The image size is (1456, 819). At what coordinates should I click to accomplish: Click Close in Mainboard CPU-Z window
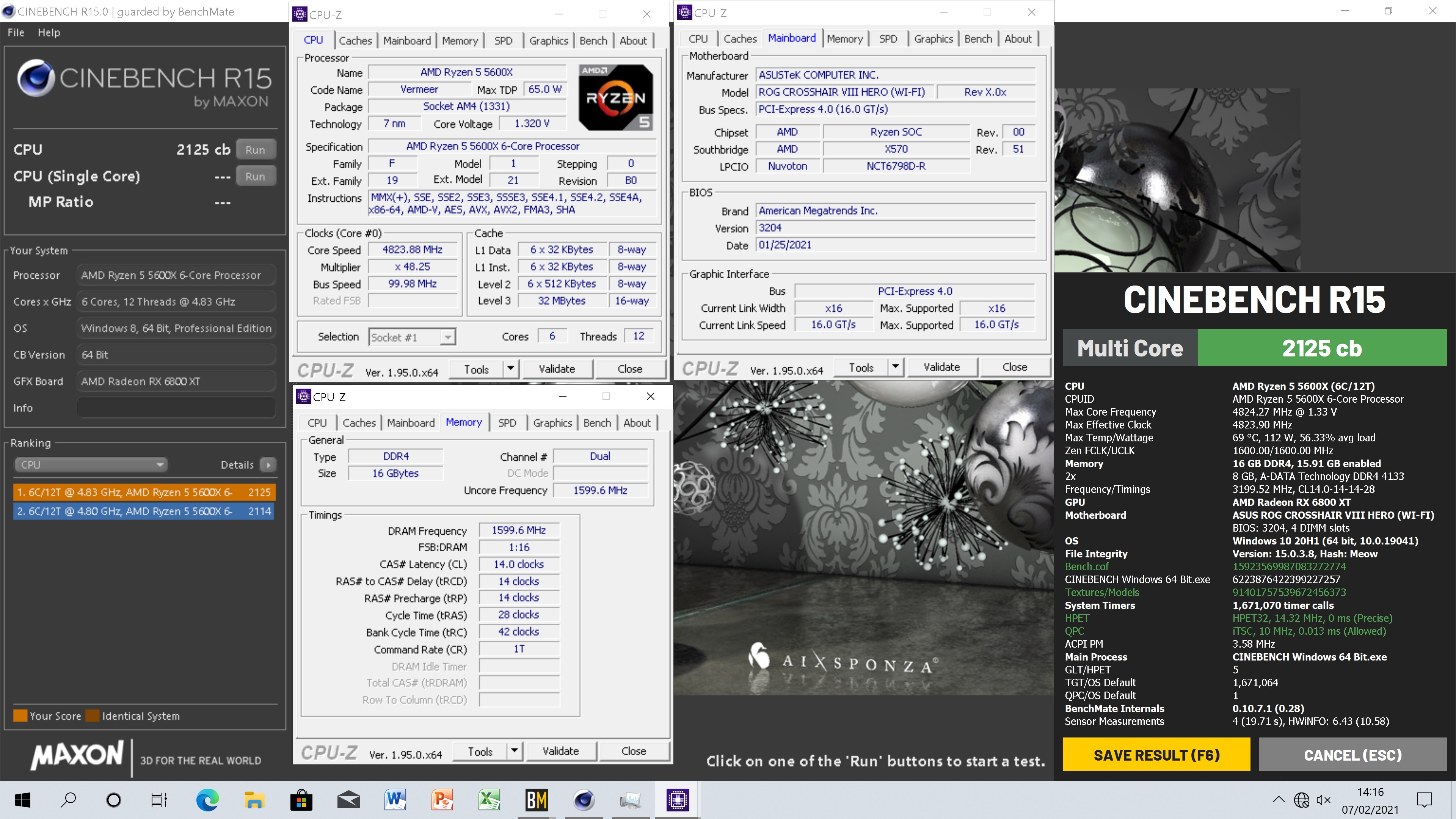[x=1015, y=367]
